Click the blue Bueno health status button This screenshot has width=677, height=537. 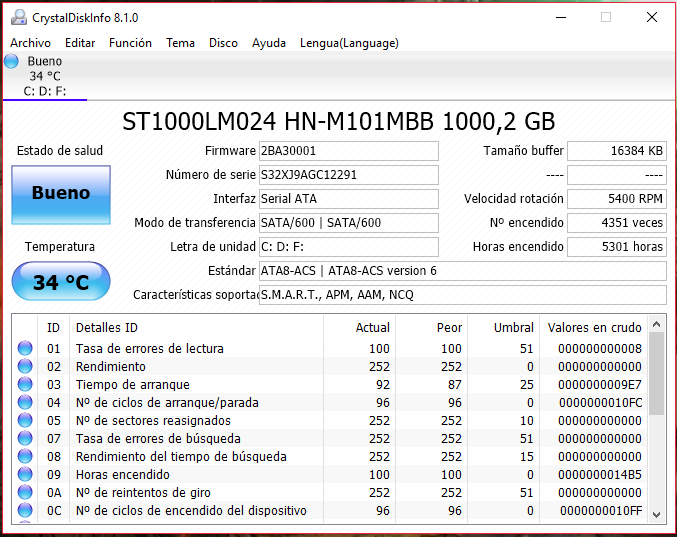pyautogui.click(x=61, y=195)
